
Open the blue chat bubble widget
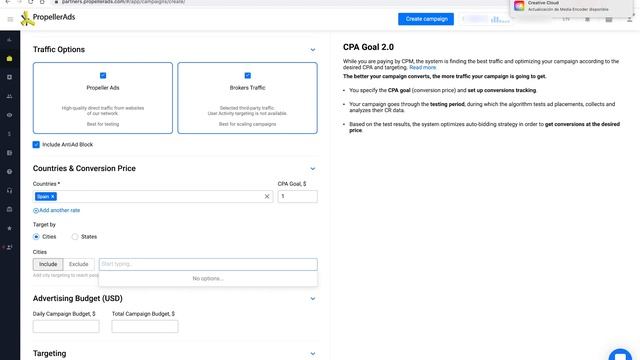point(620,355)
